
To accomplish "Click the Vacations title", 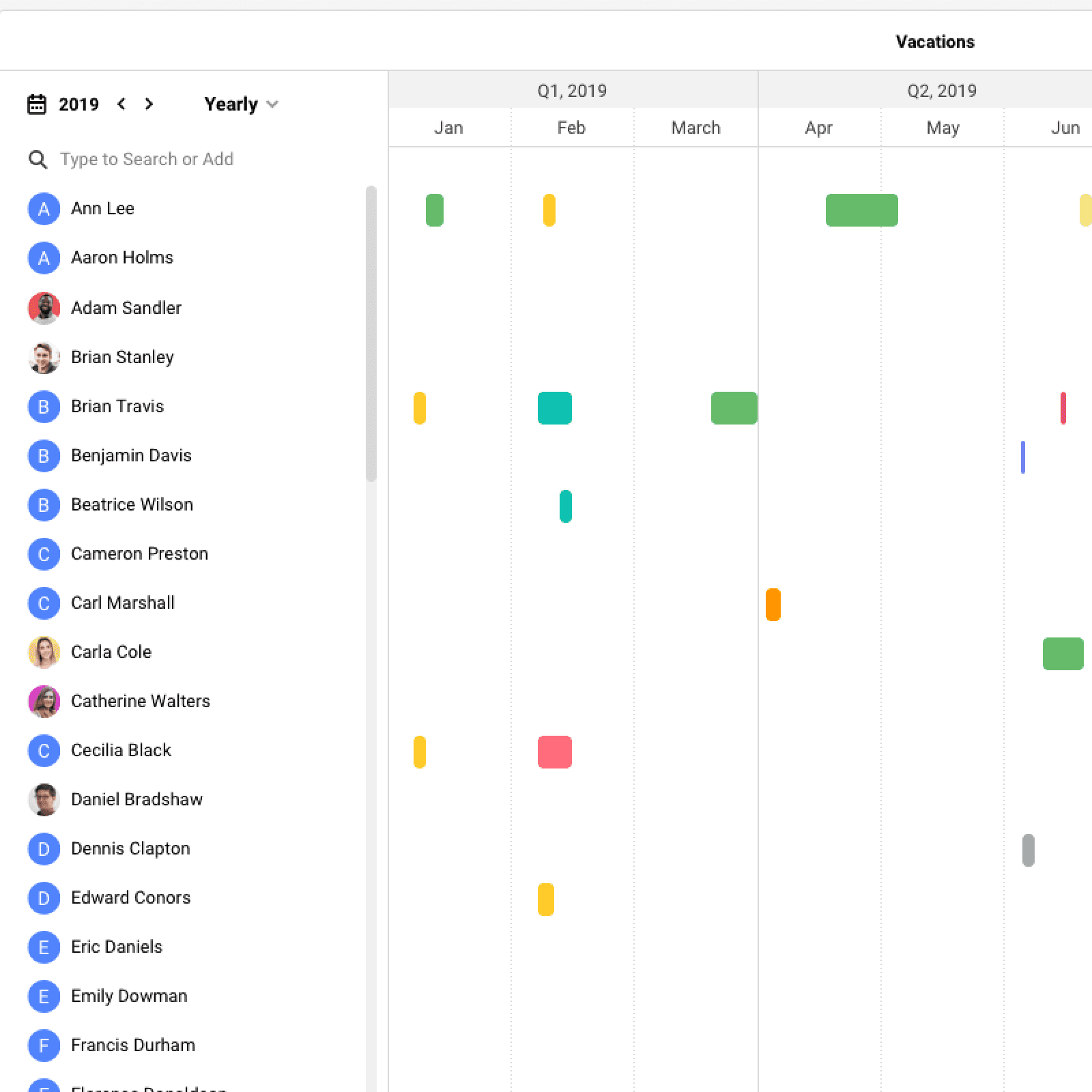I will tap(935, 42).
